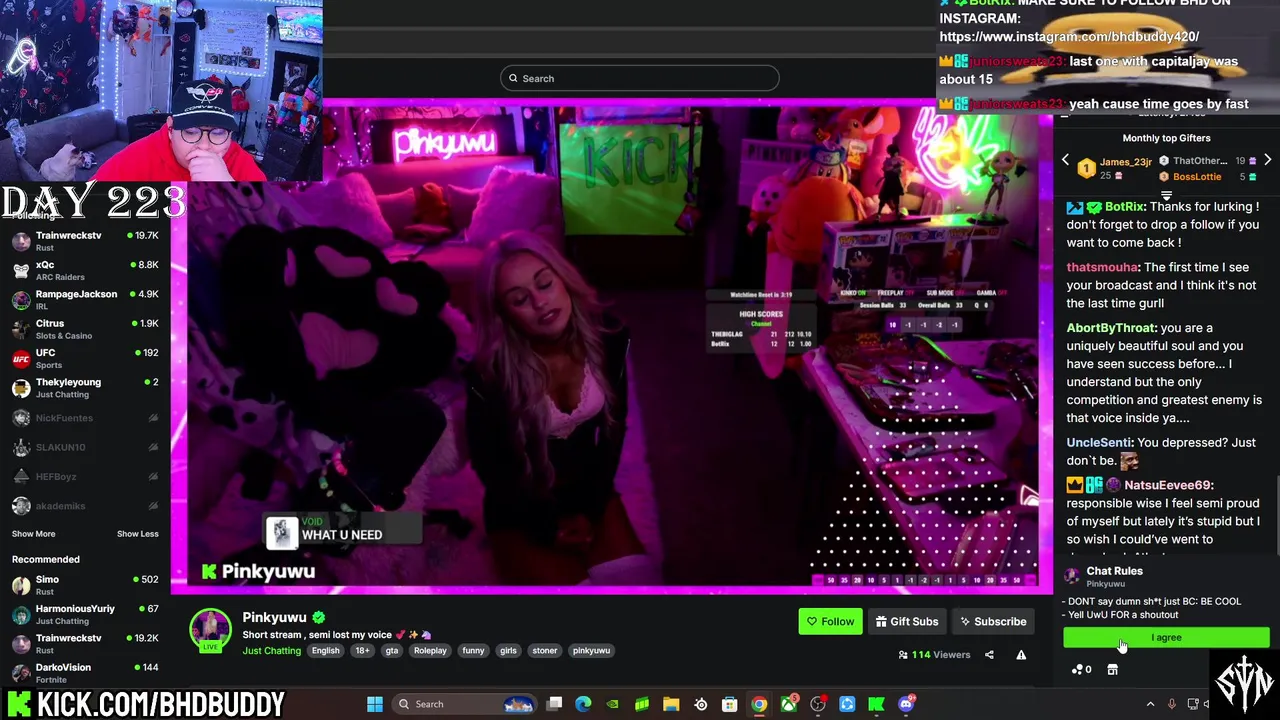The height and width of the screenshot is (720, 1280).
Task: Click the channel points icon showing 0
Action: (x=1081, y=670)
